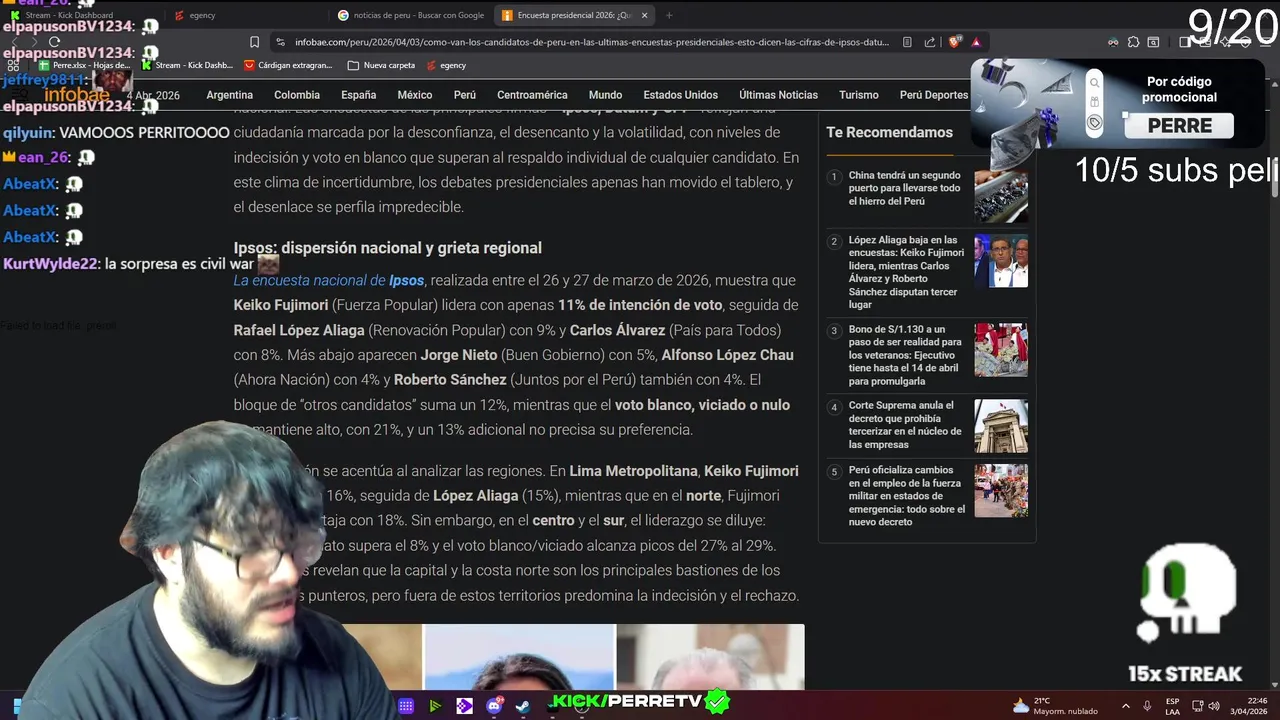Open the extensions puzzle icon in the toolbar
Screen dimensions: 1280x720
1133,42
